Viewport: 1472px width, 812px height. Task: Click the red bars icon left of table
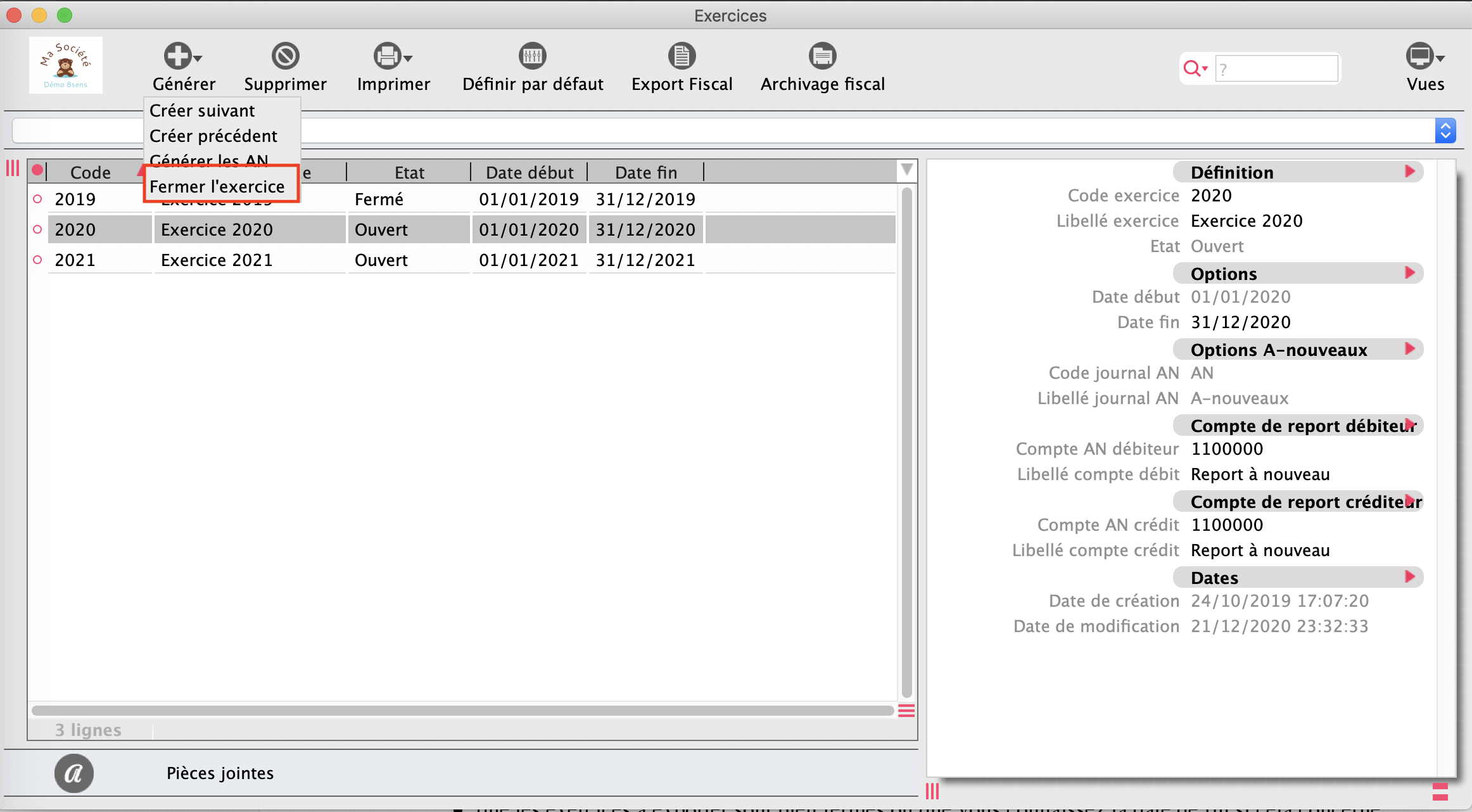(13, 168)
